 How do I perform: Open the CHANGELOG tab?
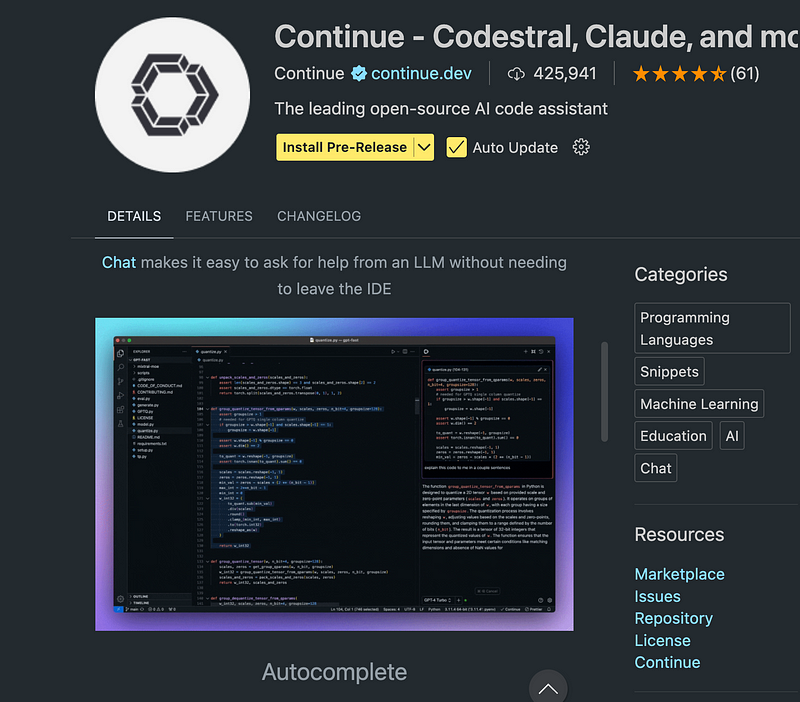point(319,216)
